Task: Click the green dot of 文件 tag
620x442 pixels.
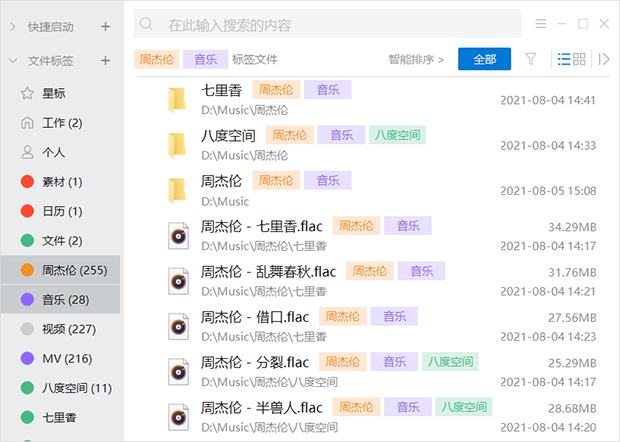Action: point(27,240)
